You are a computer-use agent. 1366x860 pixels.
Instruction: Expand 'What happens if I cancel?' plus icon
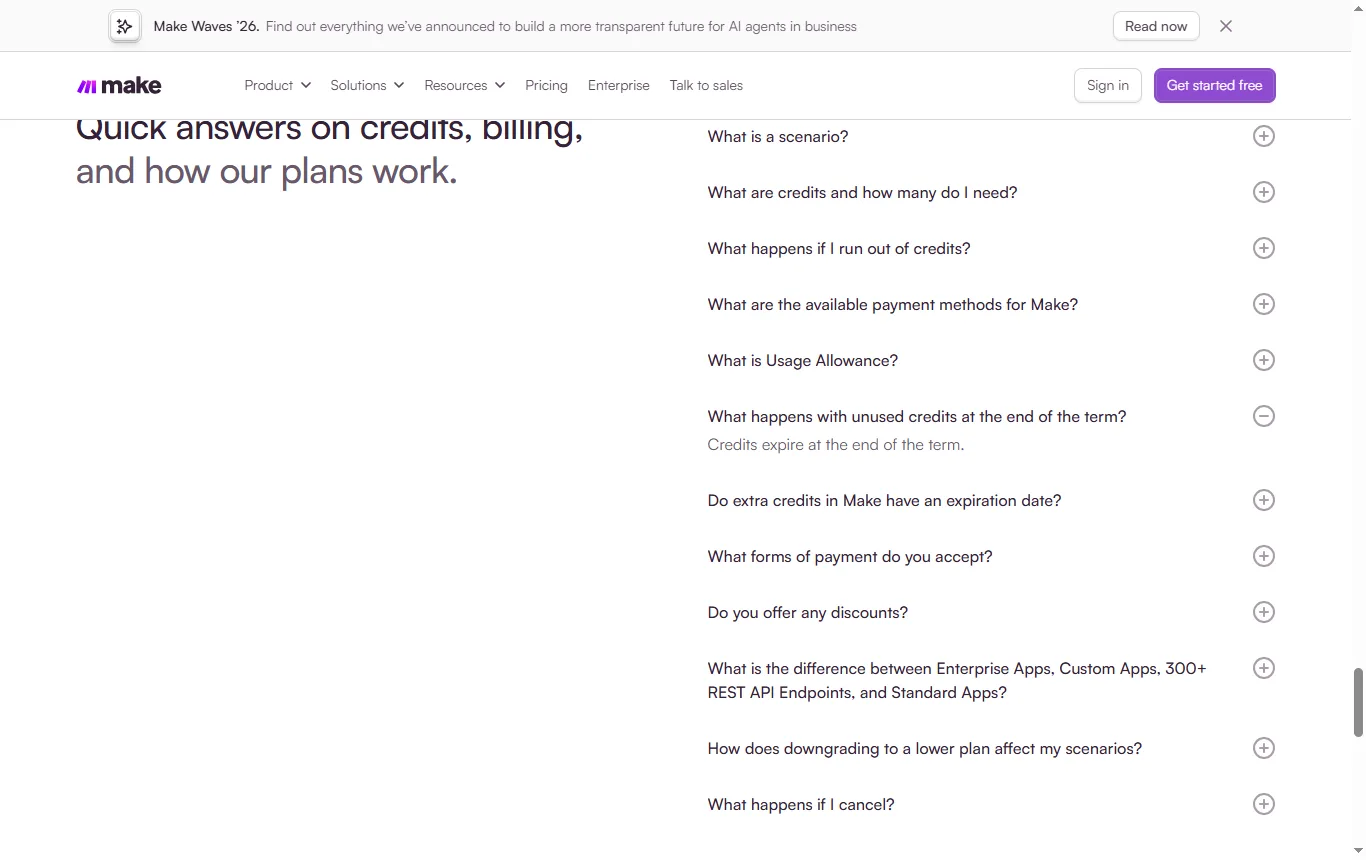pyautogui.click(x=1264, y=804)
